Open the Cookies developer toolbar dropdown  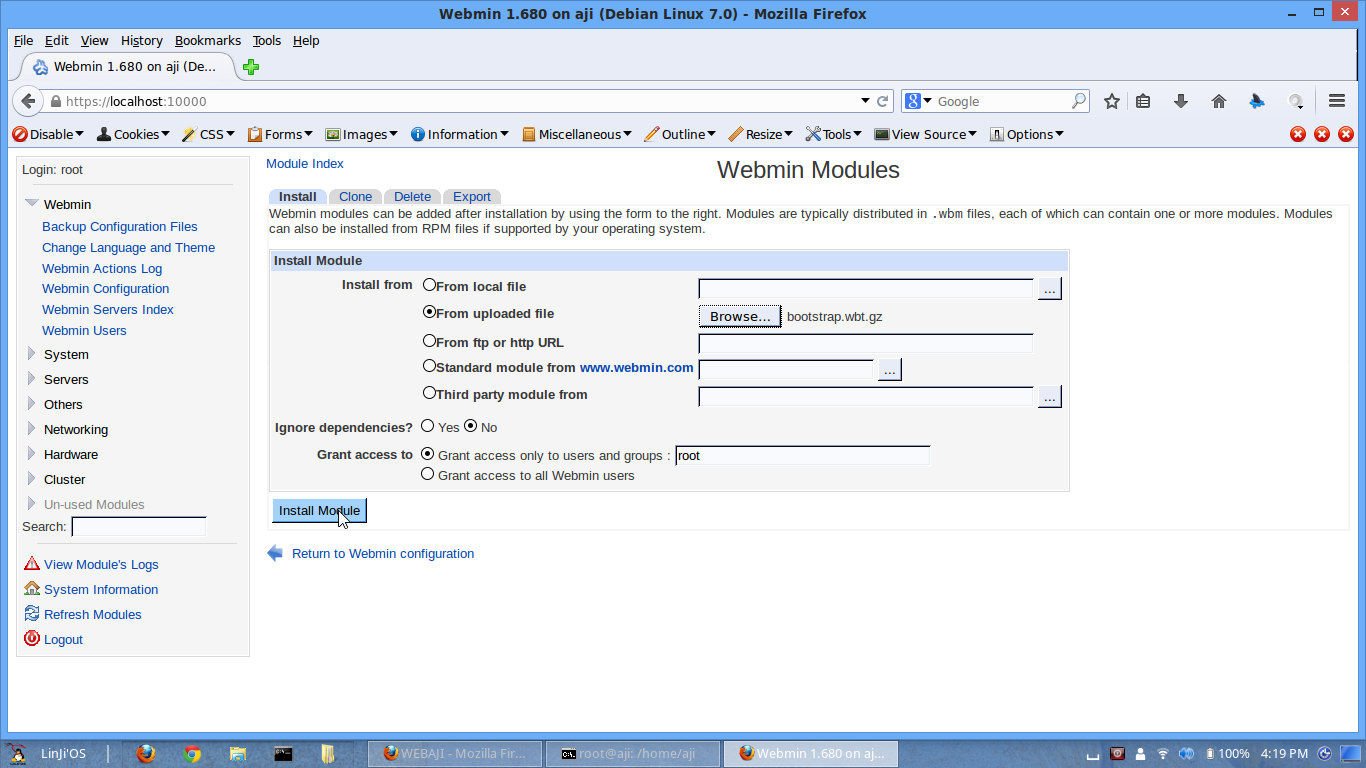(133, 134)
